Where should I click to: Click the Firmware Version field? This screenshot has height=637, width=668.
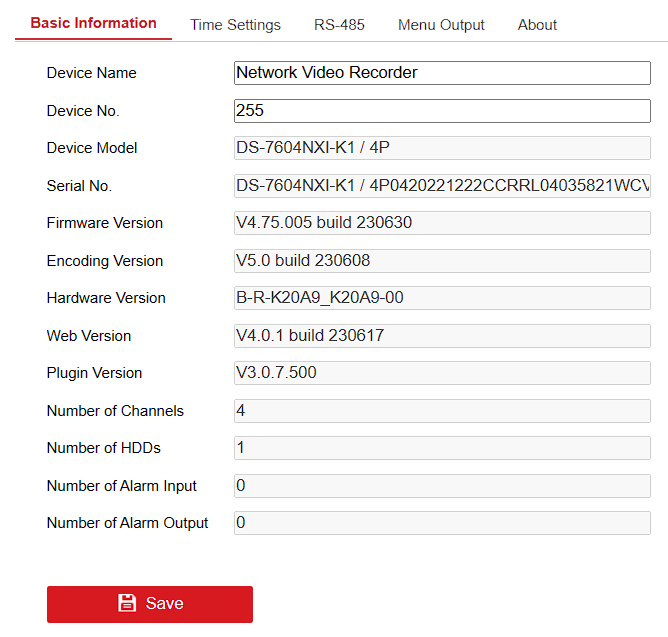(442, 223)
